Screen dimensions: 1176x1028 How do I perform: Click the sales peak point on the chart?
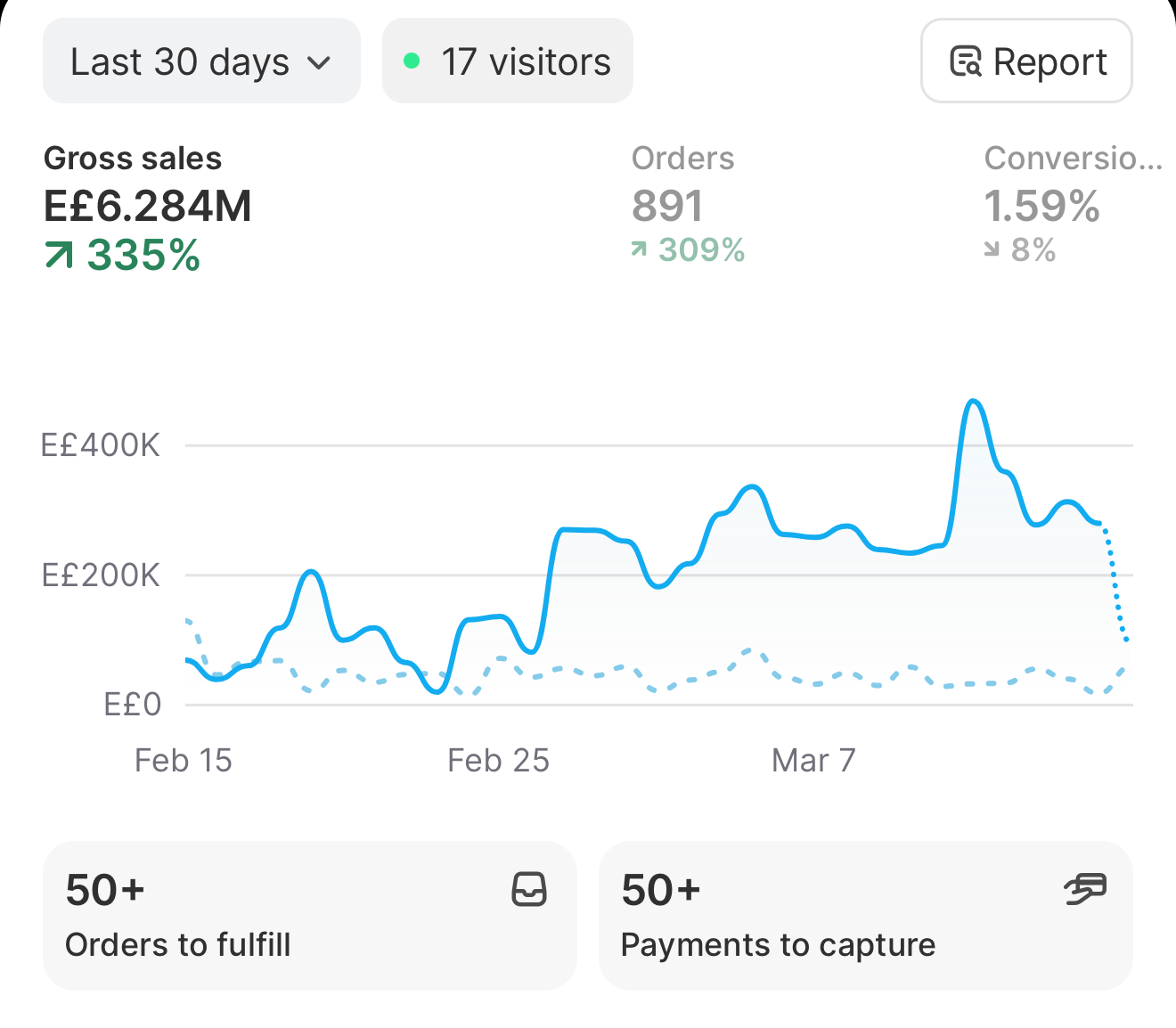pyautogui.click(x=973, y=402)
